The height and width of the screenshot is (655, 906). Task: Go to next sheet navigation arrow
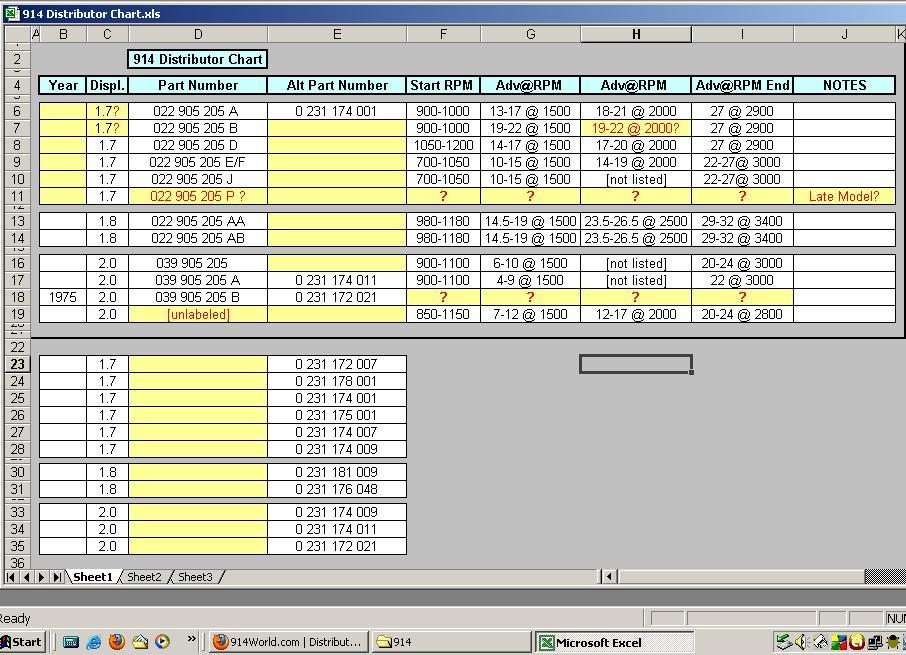click(x=42, y=576)
